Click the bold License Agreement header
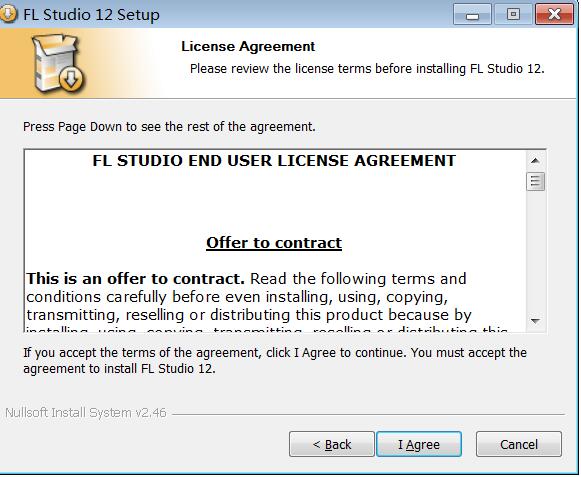Viewport: 581px width, 477px height. click(248, 46)
